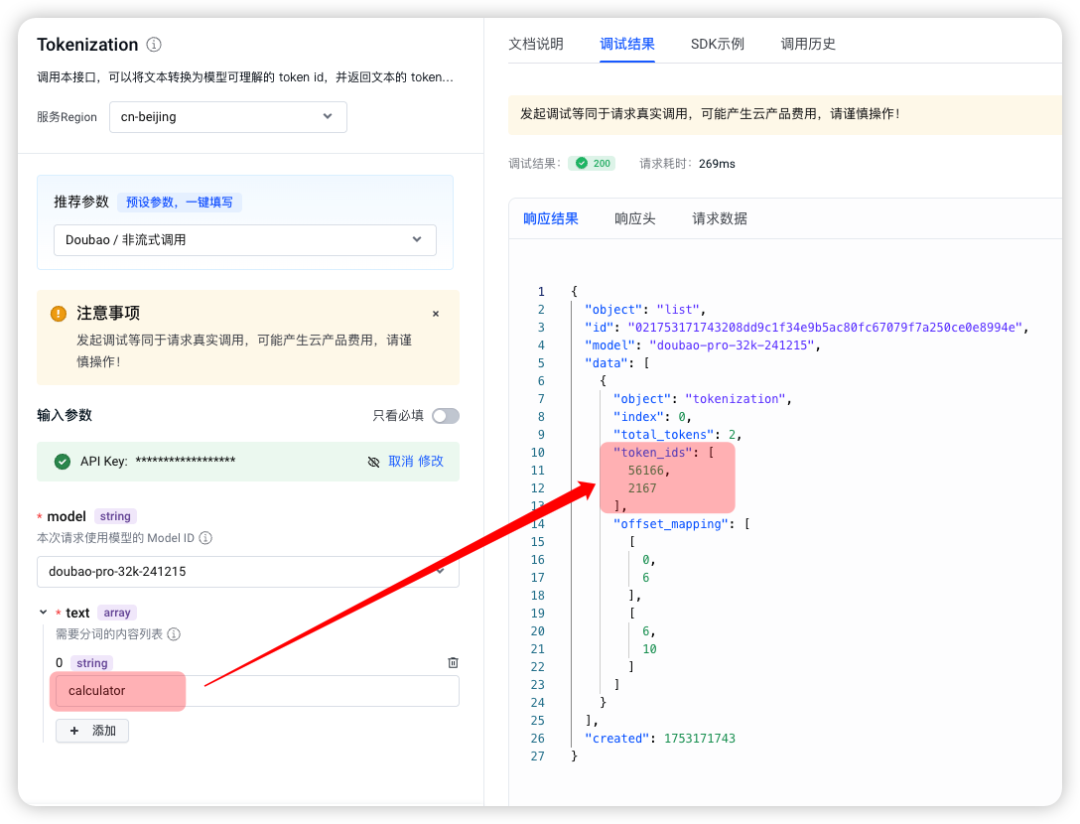Screen dimensions: 1080x824
Task: Click the info icon beside Model ID description
Action: (205, 538)
